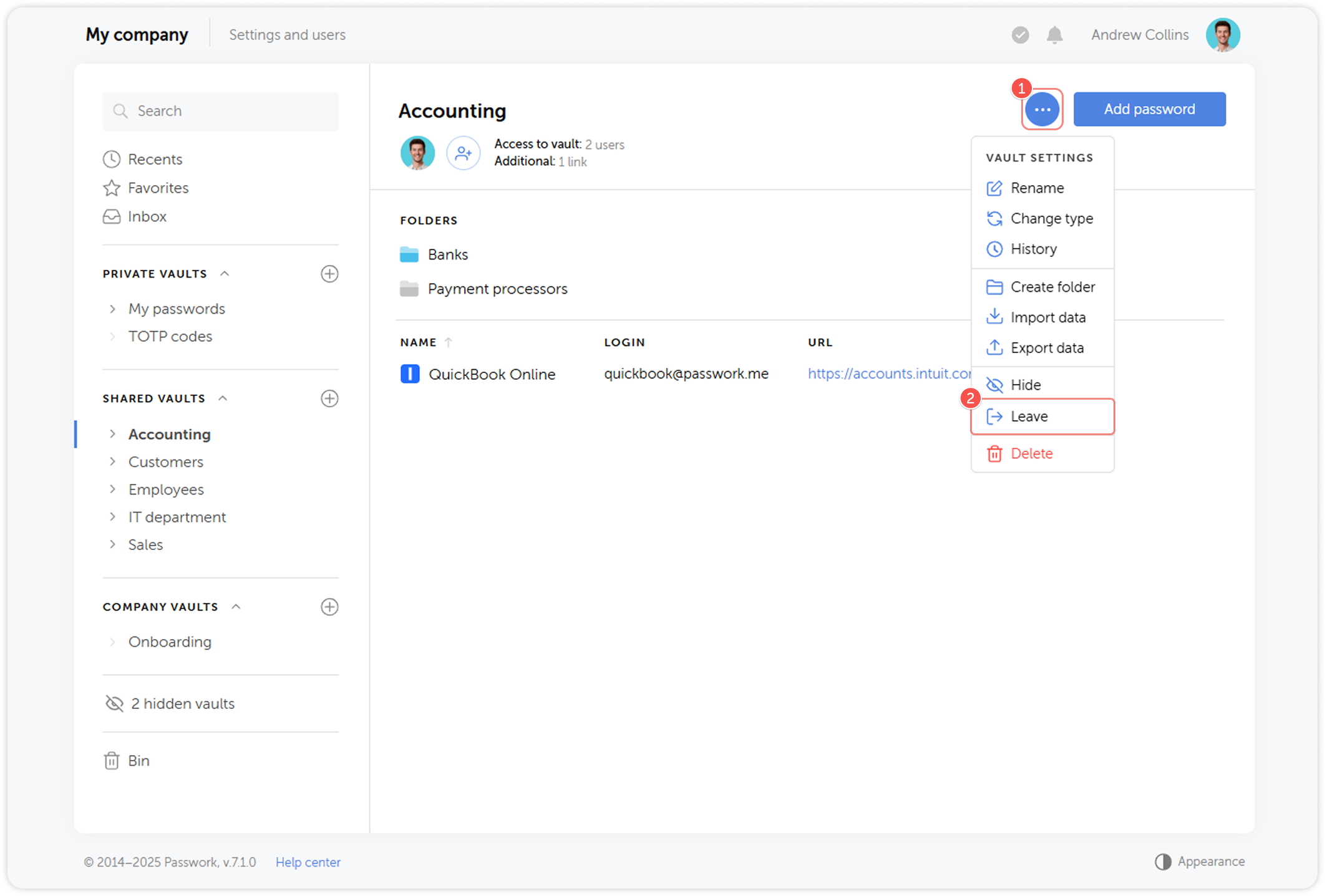Click the History option in vault settings
Viewport: 1325px width, 896px height.
(x=1033, y=249)
